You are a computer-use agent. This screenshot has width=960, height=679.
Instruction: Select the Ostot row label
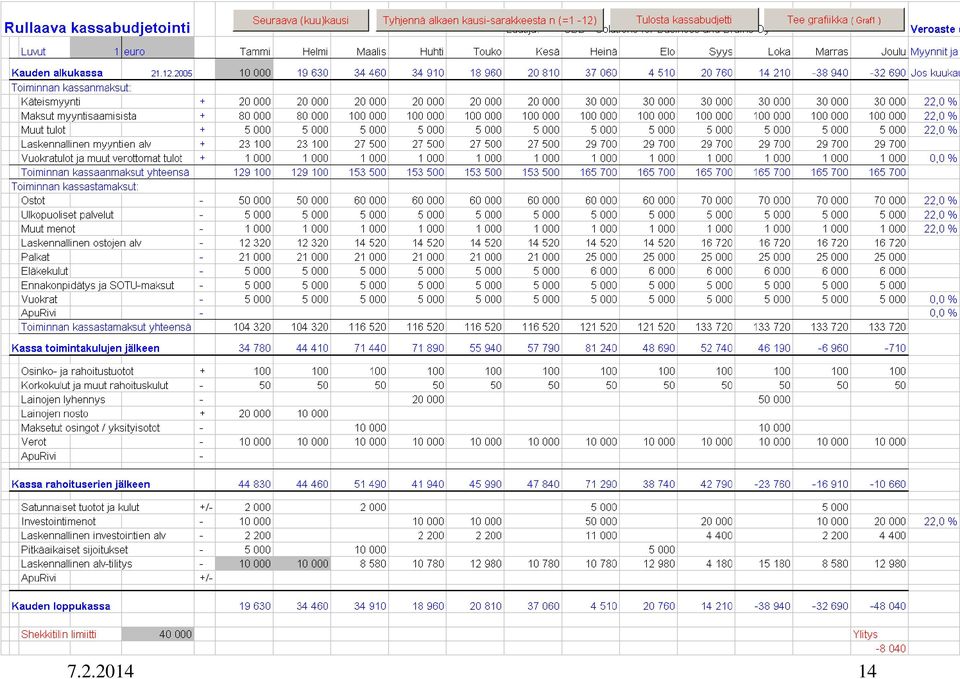[x=33, y=200]
